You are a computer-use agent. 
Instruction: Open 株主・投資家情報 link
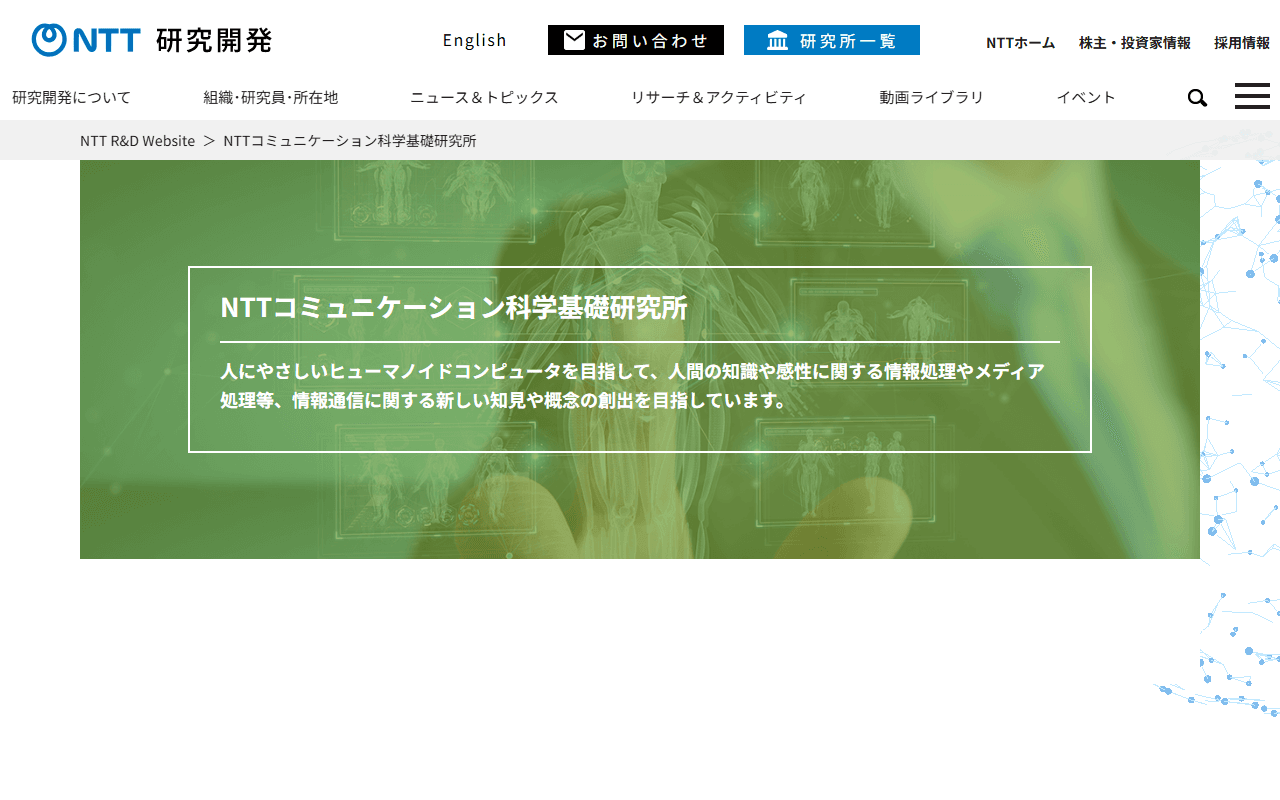coord(1135,43)
